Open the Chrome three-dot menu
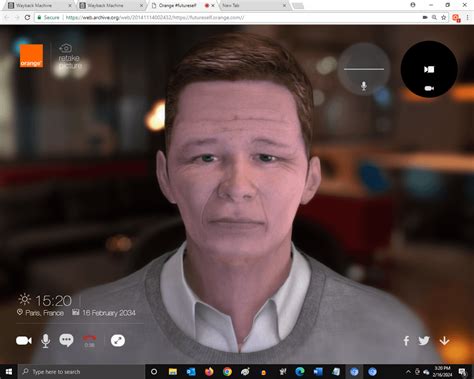This screenshot has width=474, height=379. tap(467, 17)
